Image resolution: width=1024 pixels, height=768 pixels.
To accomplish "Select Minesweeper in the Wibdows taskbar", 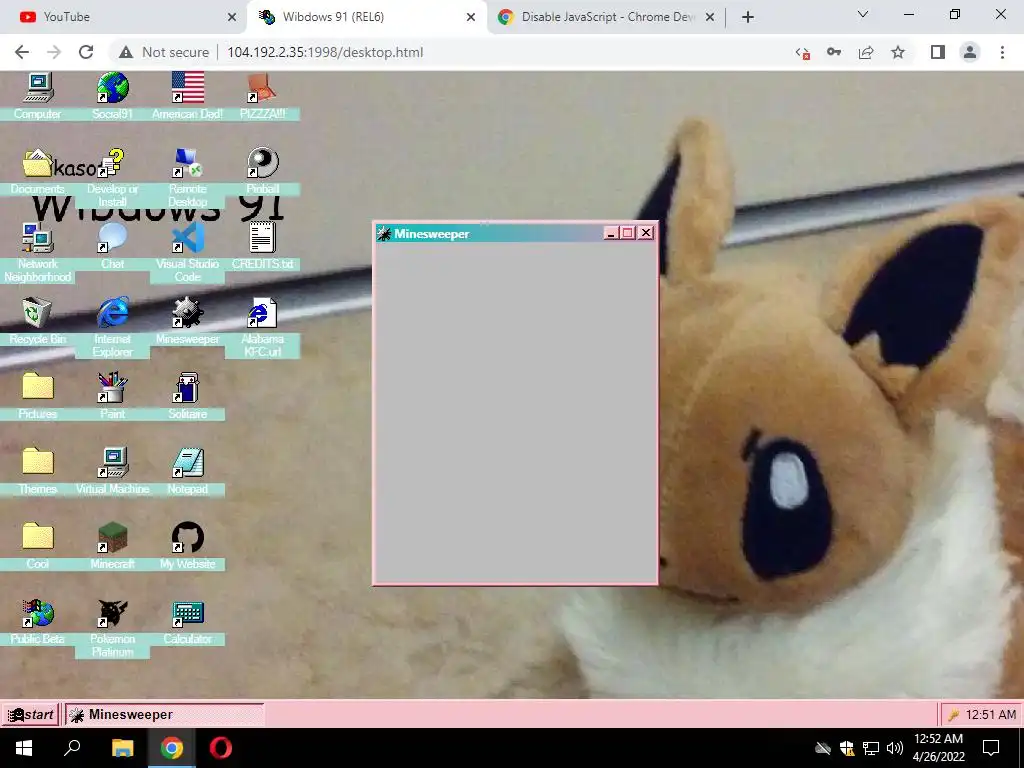I will tap(165, 714).
